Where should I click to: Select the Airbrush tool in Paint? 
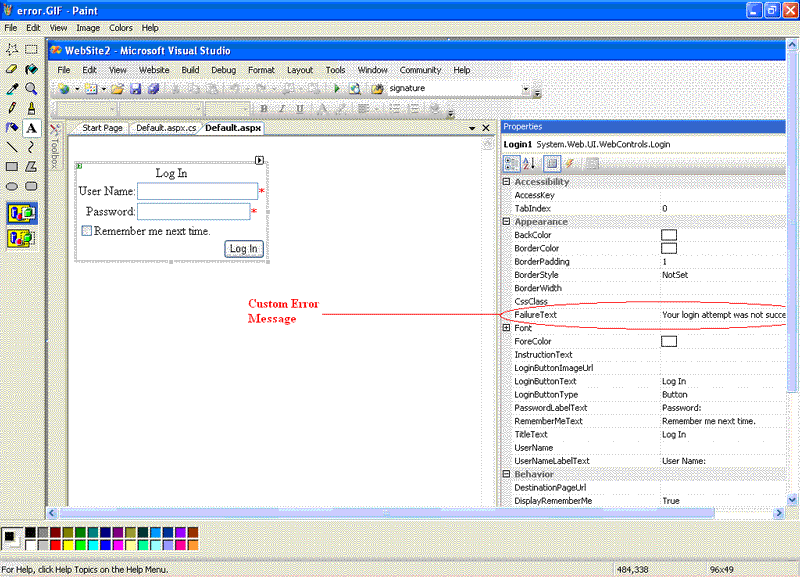[x=12, y=128]
